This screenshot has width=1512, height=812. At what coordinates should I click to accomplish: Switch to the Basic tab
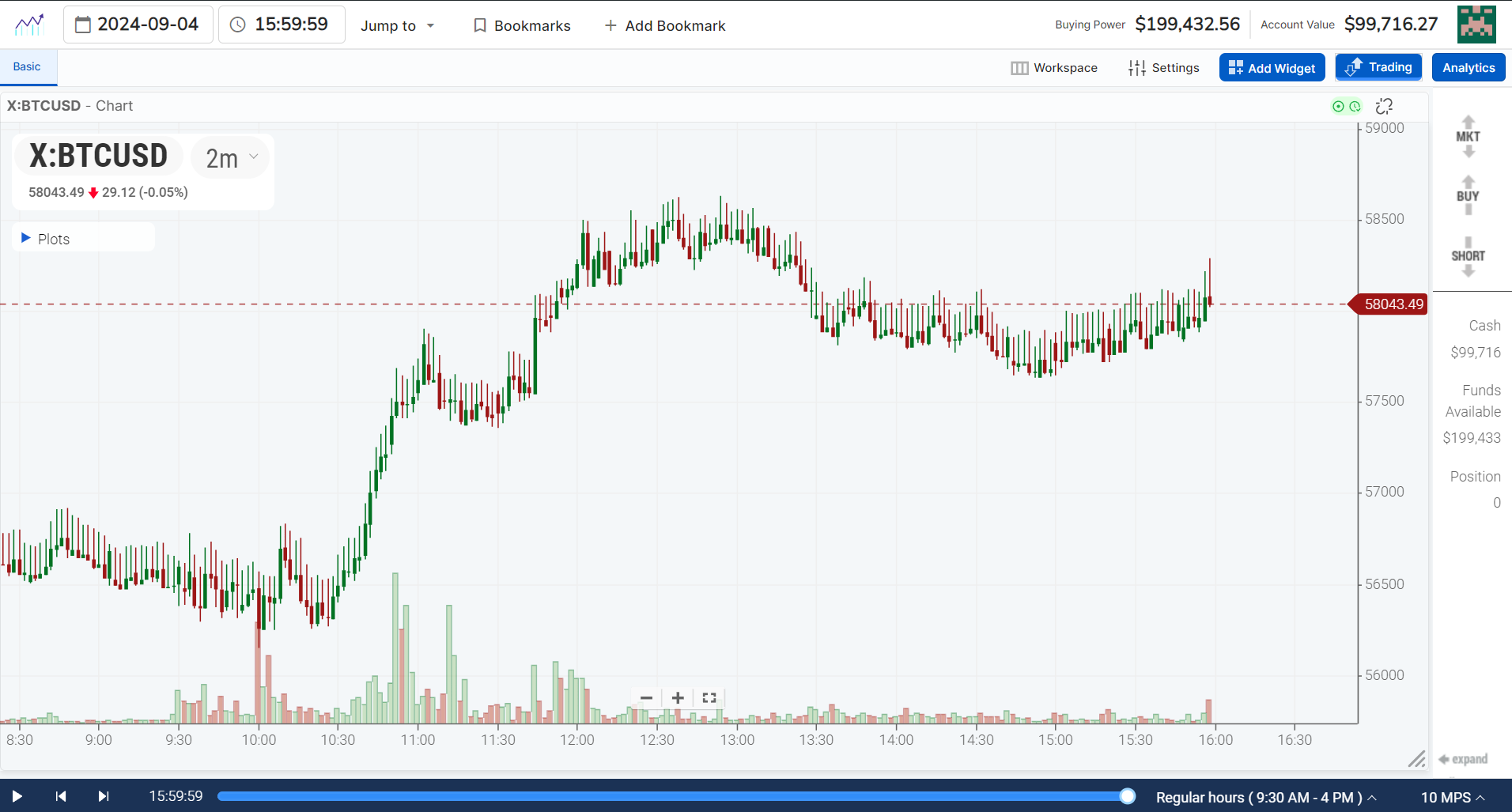click(x=26, y=66)
